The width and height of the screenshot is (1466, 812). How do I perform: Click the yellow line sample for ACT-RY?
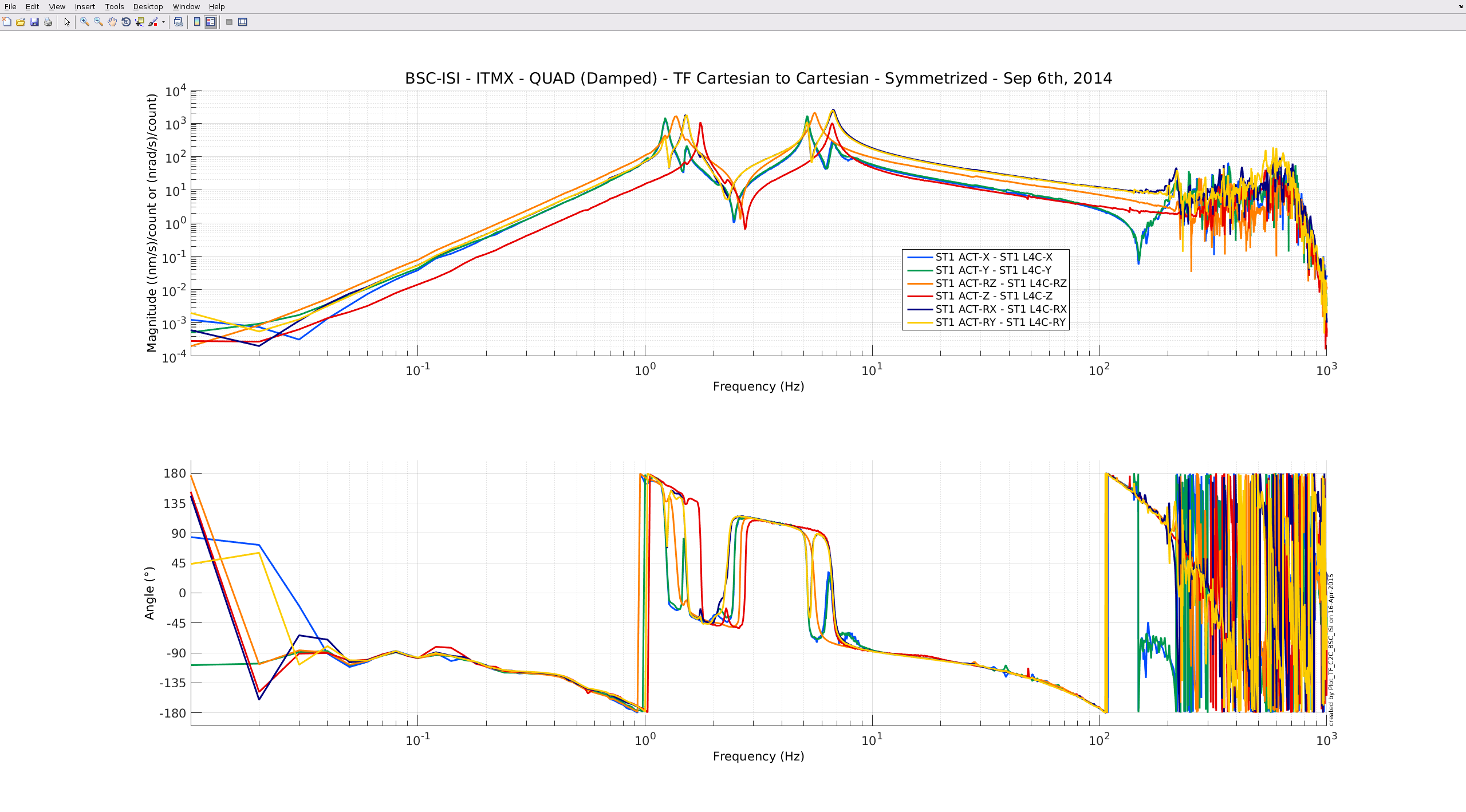click(920, 322)
